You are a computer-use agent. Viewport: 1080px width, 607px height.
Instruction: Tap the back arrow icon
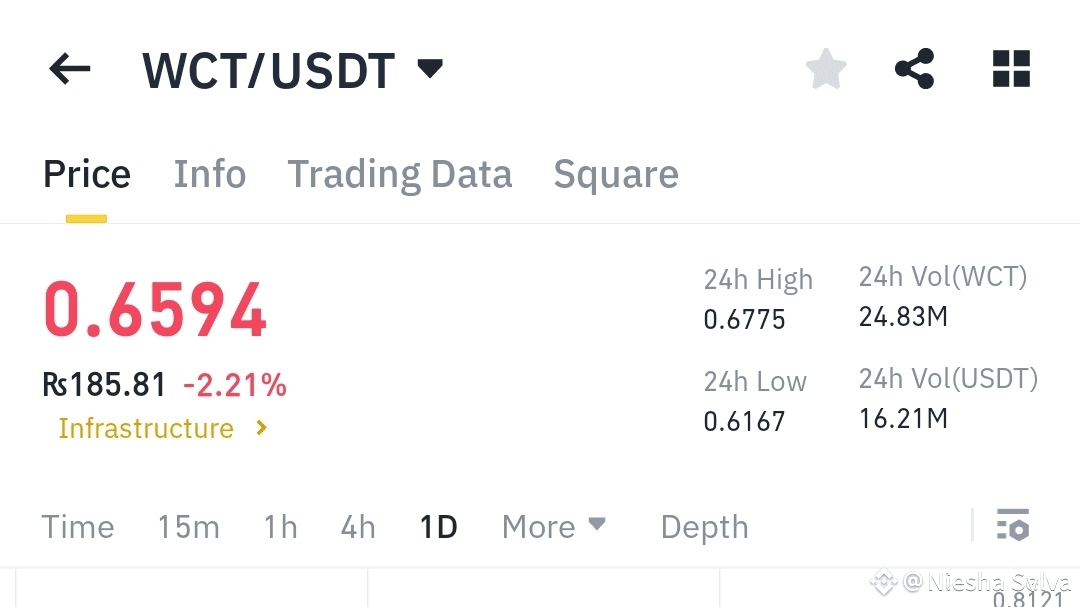tap(69, 70)
